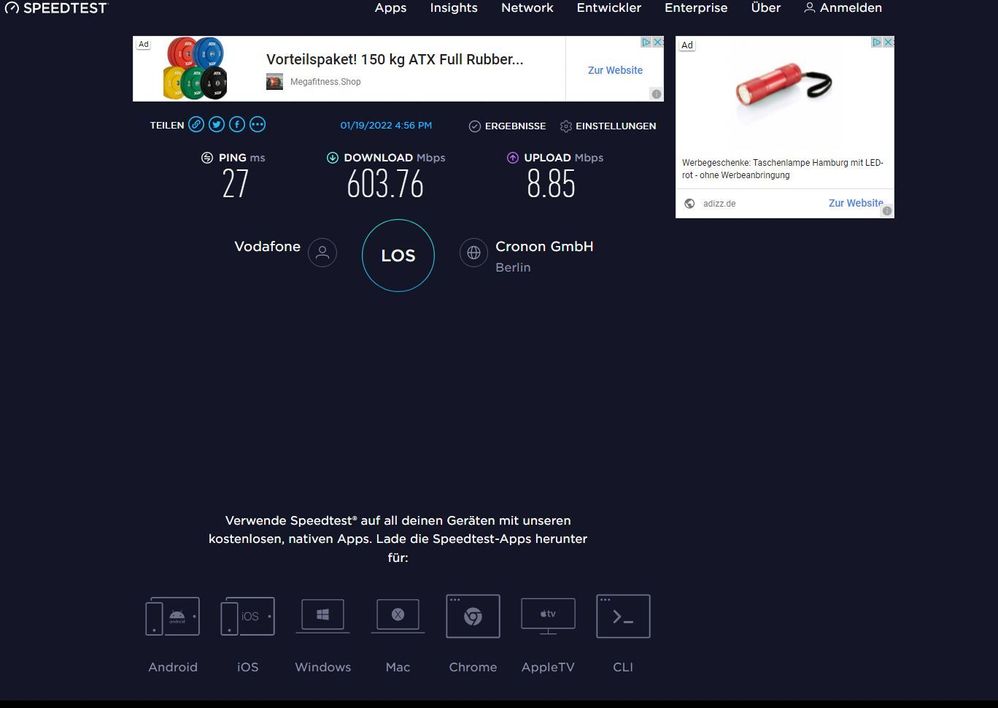Open the Chrome extension icon
Image resolution: width=998 pixels, height=708 pixels.
tap(473, 616)
